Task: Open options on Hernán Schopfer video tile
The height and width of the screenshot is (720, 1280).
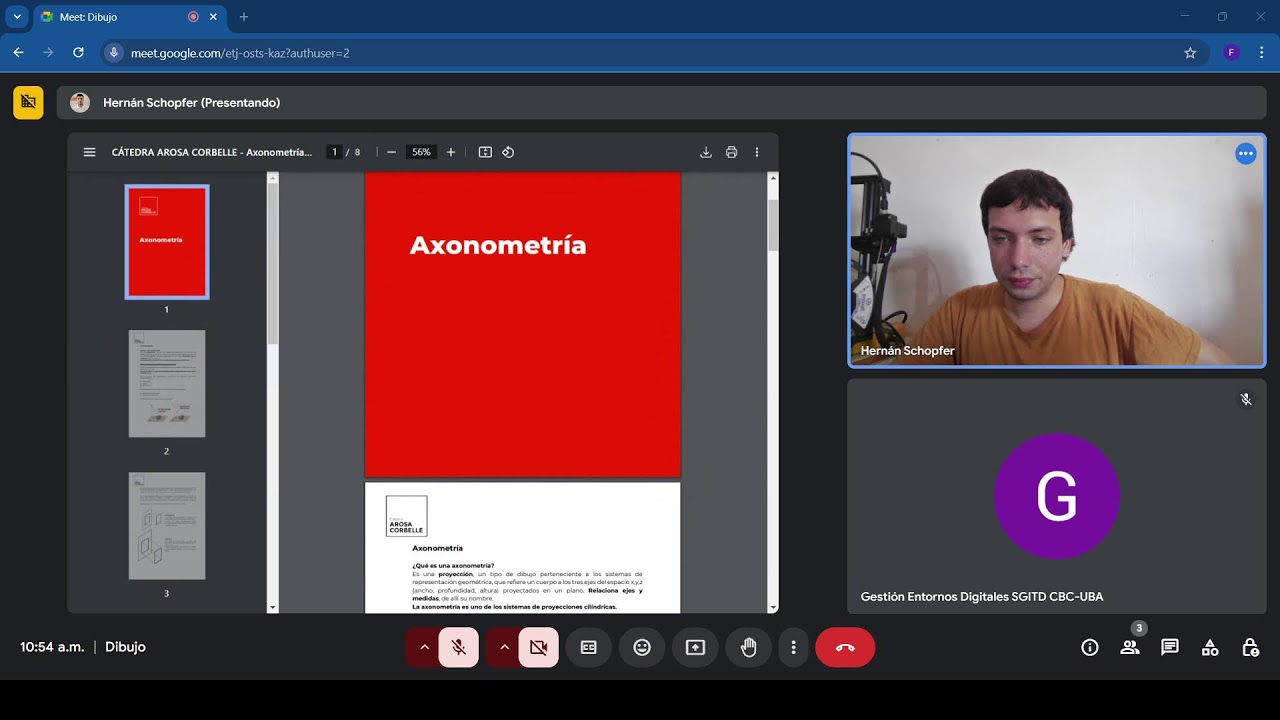Action: [1245, 154]
